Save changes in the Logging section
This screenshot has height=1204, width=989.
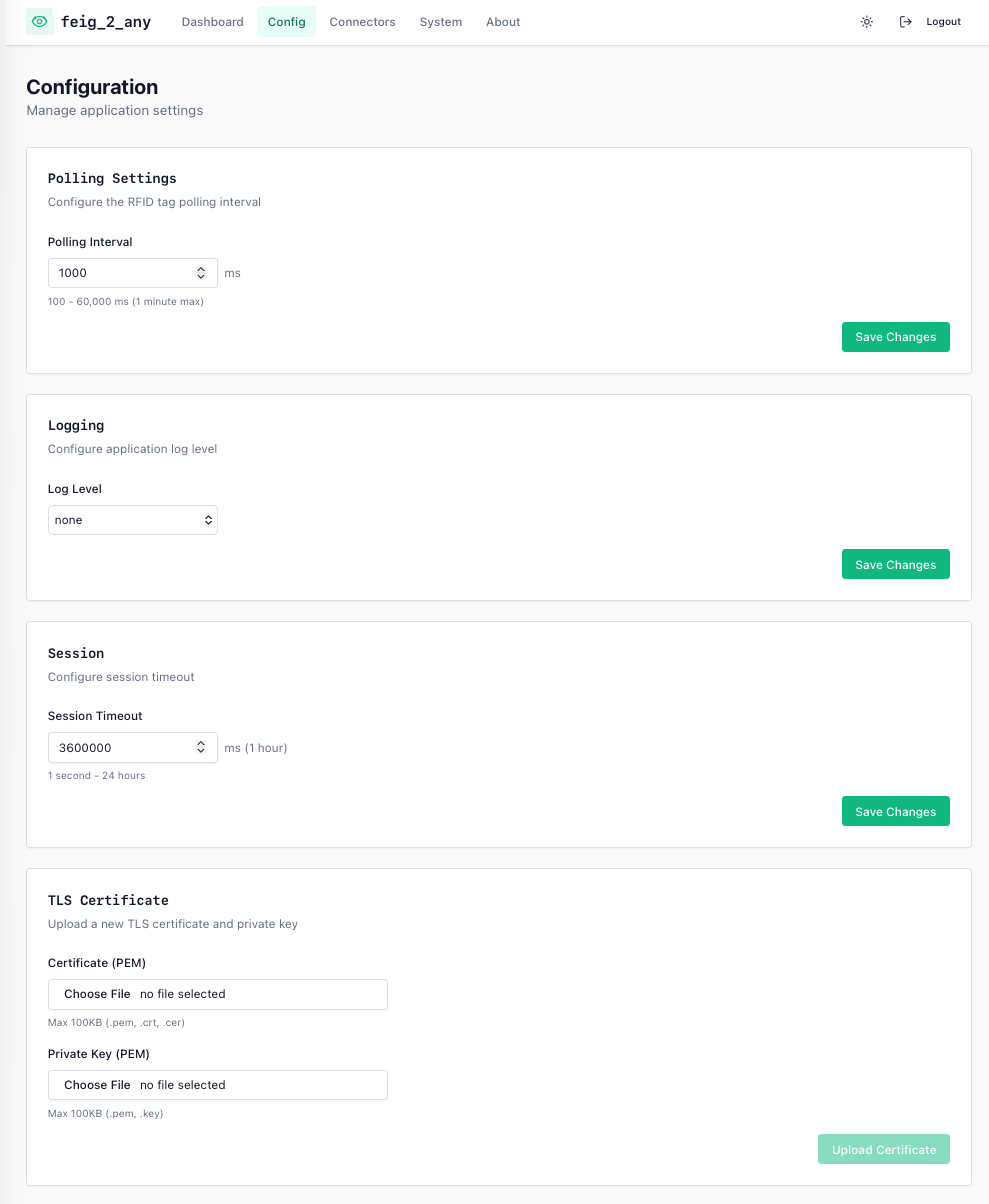click(x=895, y=565)
